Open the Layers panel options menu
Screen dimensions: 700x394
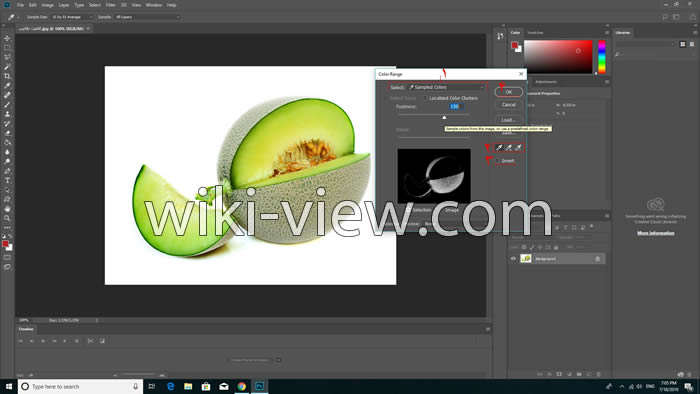click(607, 216)
